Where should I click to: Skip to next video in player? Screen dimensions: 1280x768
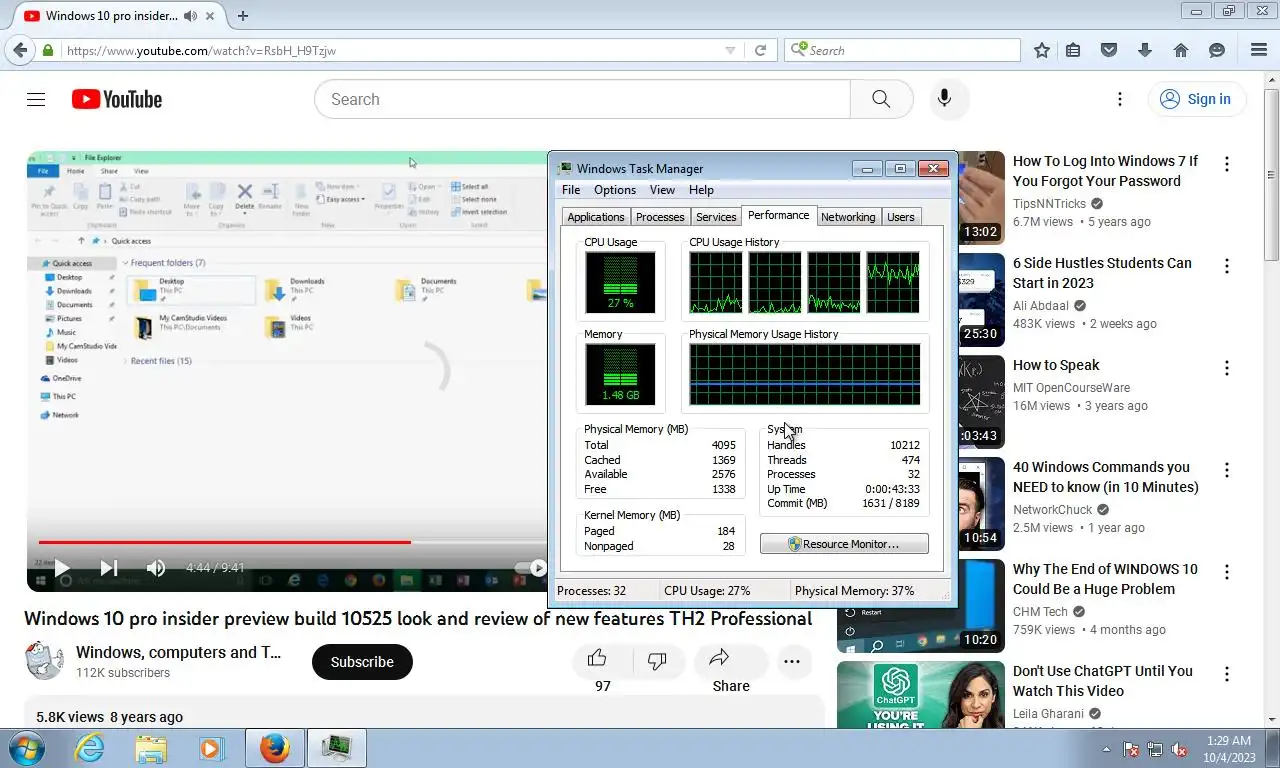[x=108, y=568]
